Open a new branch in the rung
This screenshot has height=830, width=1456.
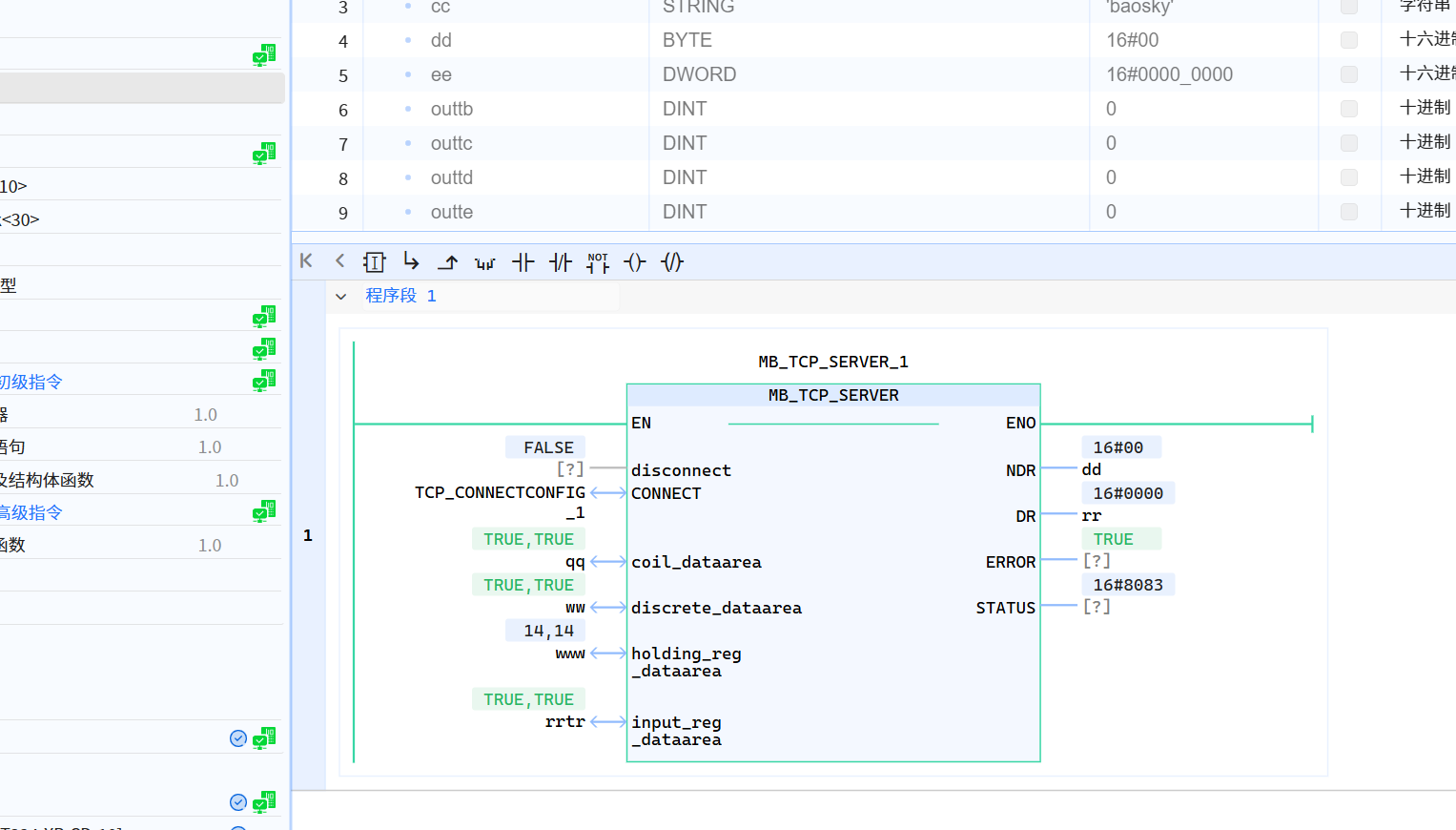coord(411,261)
